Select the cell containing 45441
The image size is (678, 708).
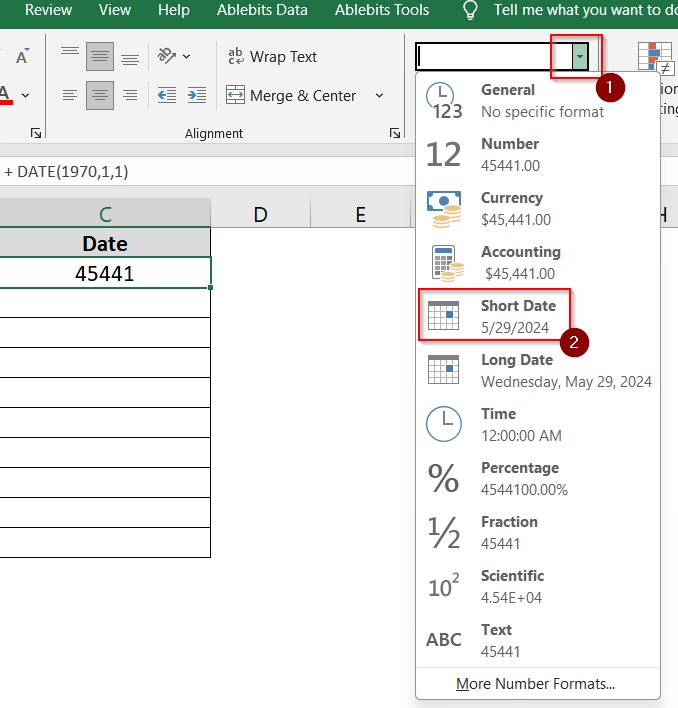pos(105,273)
